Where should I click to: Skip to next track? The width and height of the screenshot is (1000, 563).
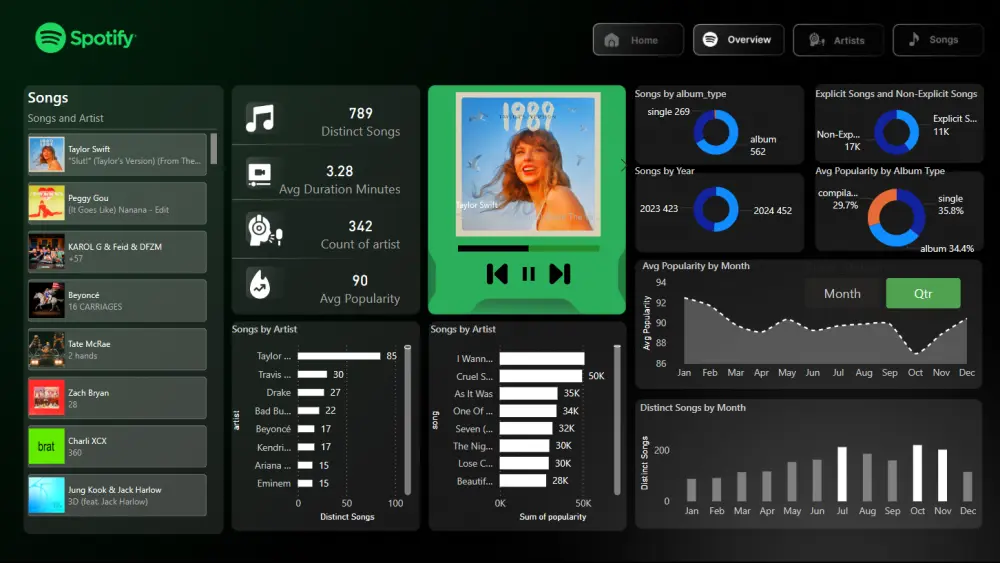[559, 274]
